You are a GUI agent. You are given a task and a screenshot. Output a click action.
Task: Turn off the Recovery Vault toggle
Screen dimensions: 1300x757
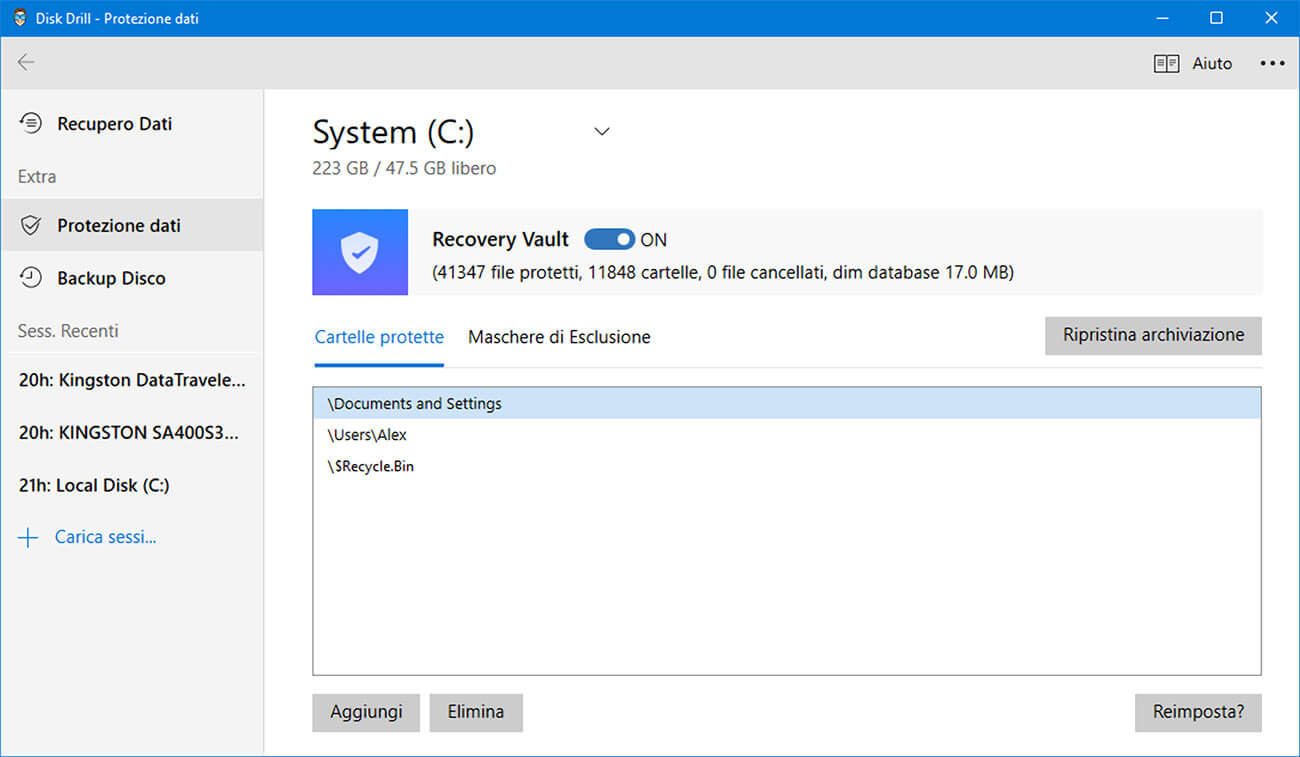pyautogui.click(x=609, y=239)
